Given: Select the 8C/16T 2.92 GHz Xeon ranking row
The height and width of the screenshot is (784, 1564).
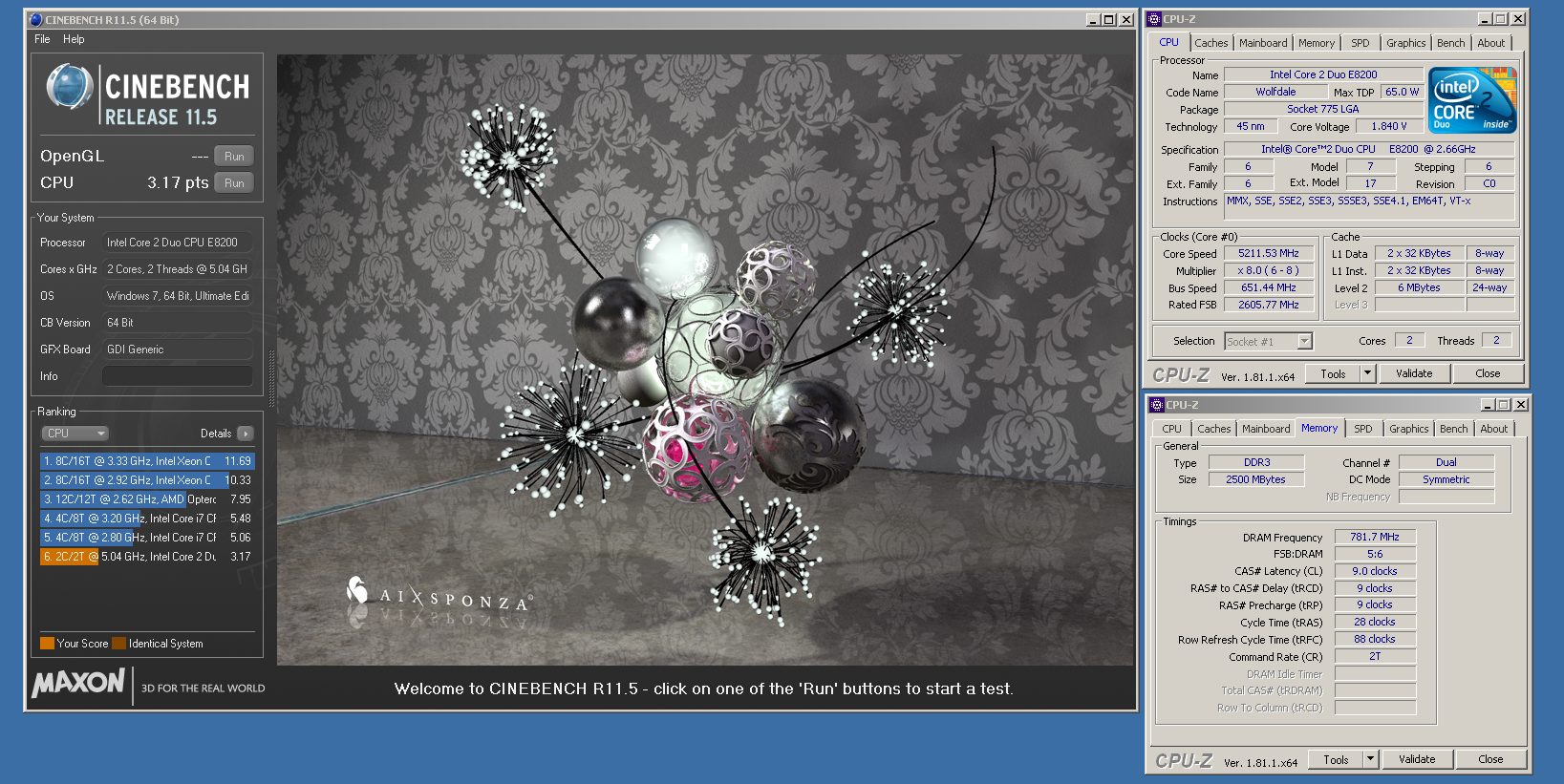Looking at the screenshot, I should point(147,480).
